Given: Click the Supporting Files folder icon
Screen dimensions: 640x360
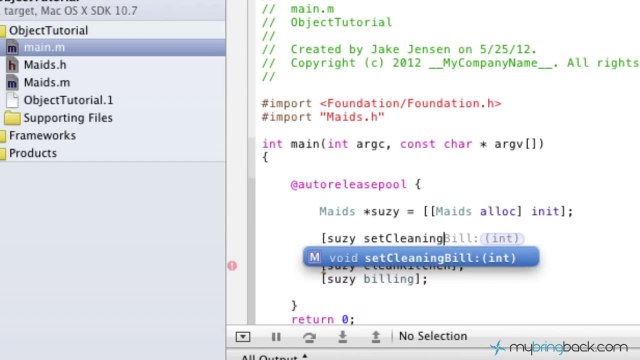Looking at the screenshot, I should [x=12, y=118].
